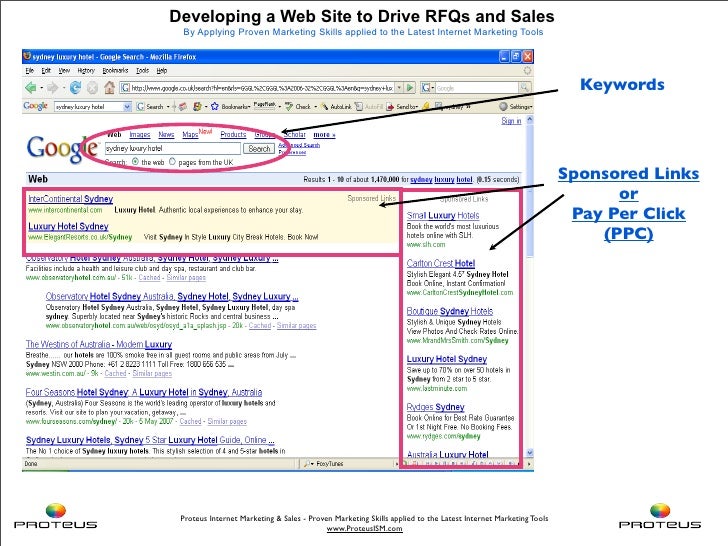The image size is (728, 546).
Task: Select 'the web' search radio button
Action: pyautogui.click(x=135, y=162)
